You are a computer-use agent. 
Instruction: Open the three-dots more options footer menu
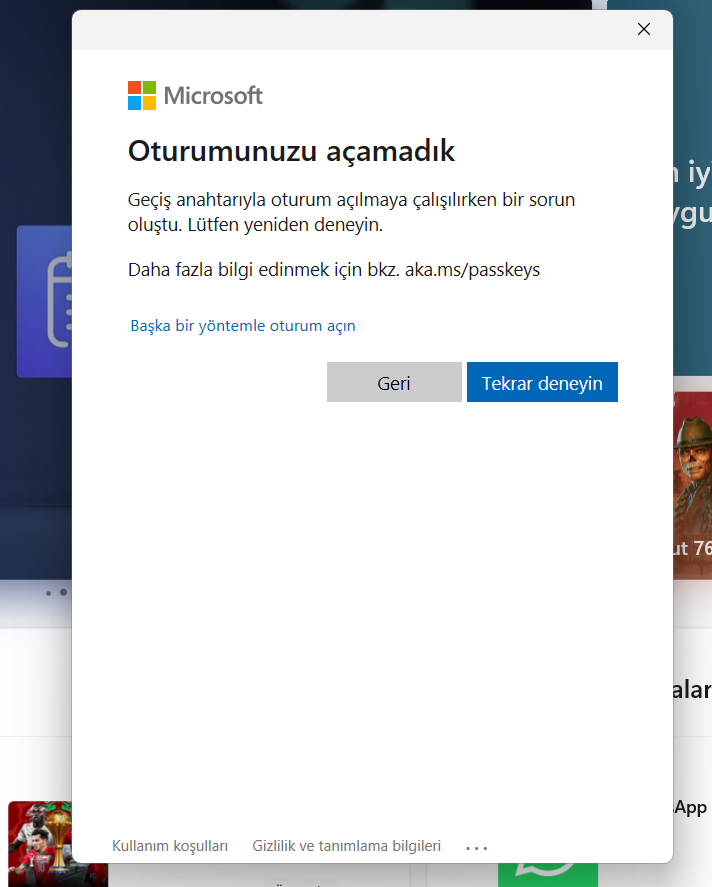coord(476,847)
